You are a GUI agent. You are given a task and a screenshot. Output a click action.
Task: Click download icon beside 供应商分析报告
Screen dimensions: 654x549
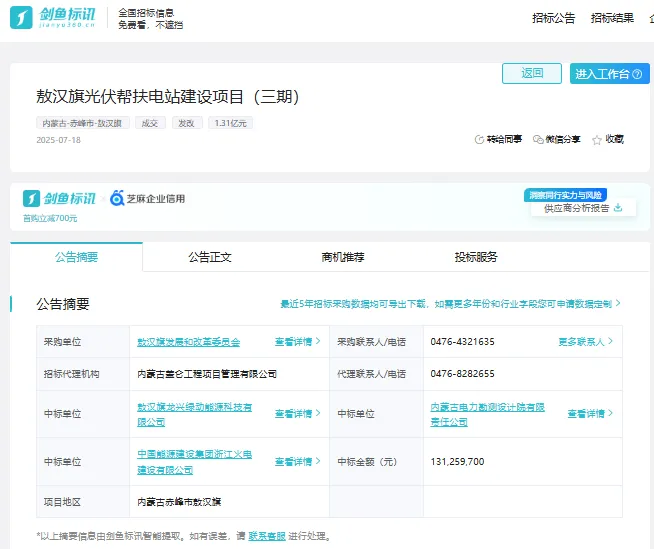pyautogui.click(x=618, y=208)
